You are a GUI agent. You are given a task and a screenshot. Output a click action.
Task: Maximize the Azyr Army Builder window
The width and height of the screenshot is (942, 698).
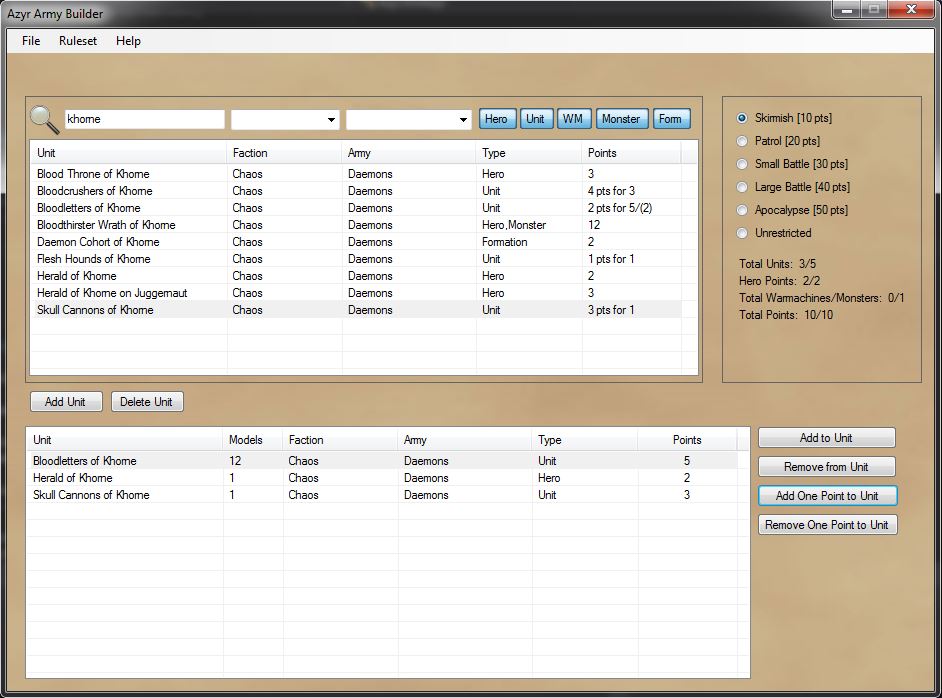coord(874,9)
